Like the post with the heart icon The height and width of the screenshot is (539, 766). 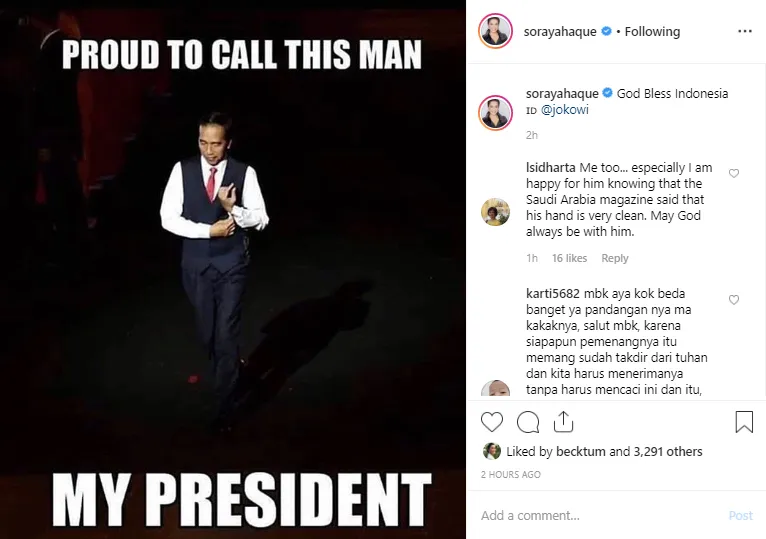coord(492,422)
